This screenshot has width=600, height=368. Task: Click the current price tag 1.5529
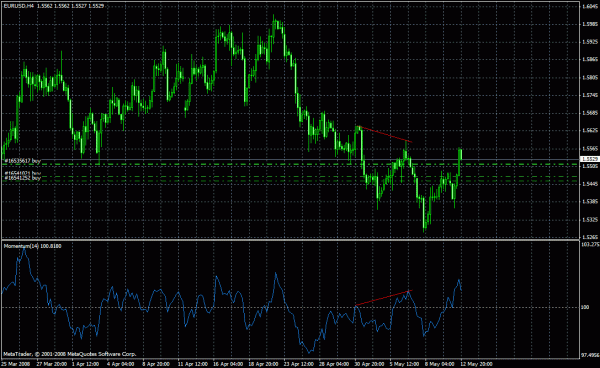coord(590,159)
